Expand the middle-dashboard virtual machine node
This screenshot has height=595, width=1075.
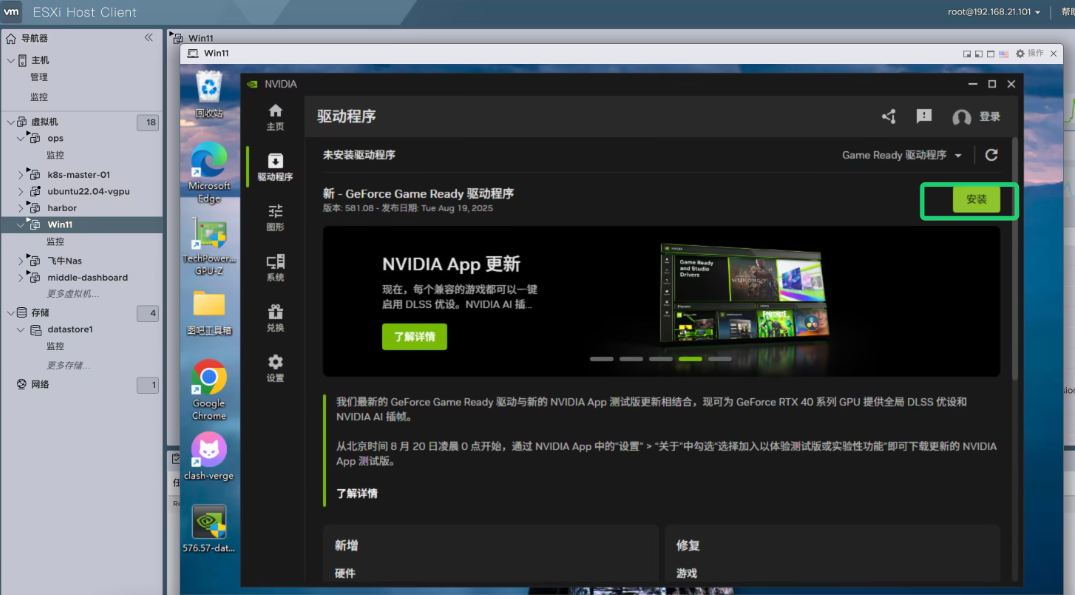coord(21,278)
